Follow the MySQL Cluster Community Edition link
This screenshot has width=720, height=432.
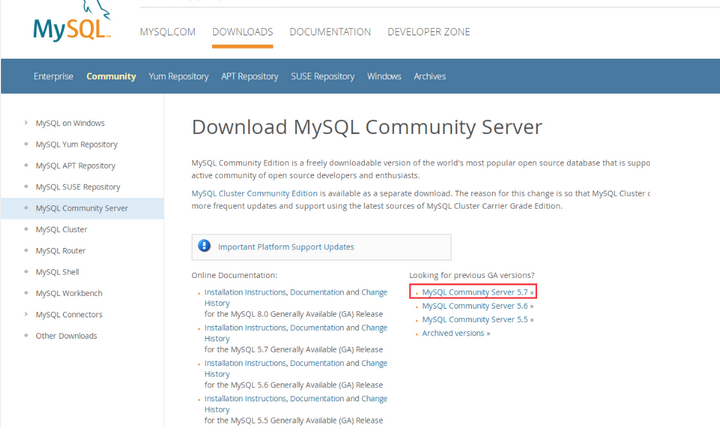pos(254,193)
